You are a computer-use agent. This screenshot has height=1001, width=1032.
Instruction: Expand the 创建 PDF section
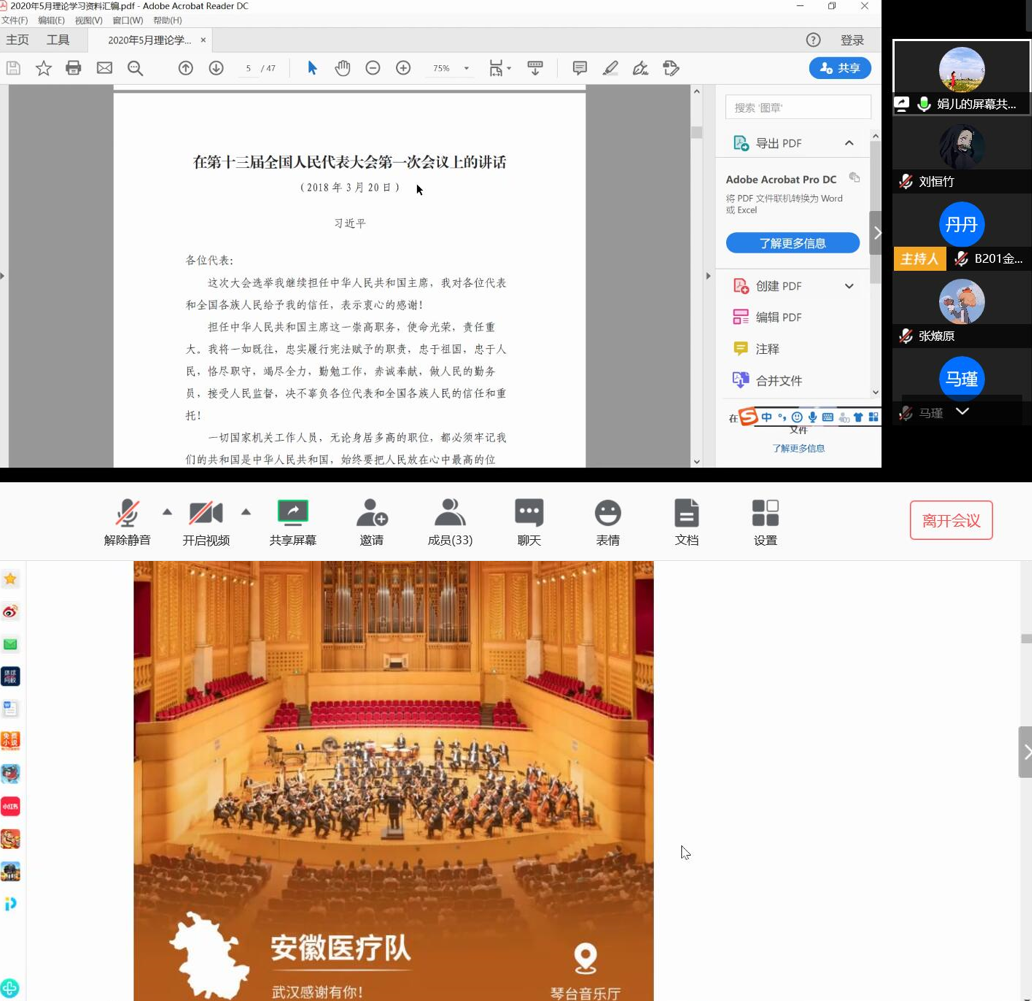tap(849, 286)
